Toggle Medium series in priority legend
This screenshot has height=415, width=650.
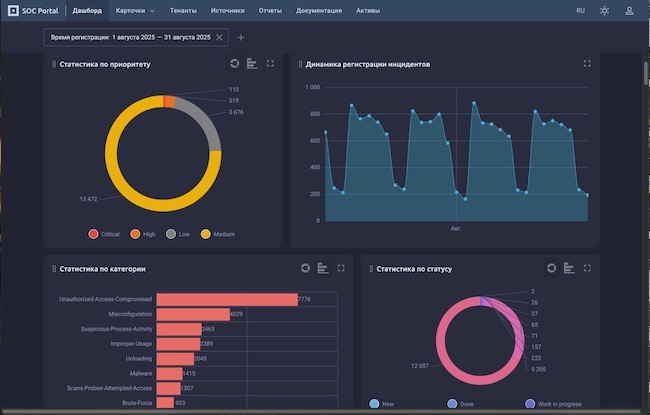pyautogui.click(x=217, y=234)
